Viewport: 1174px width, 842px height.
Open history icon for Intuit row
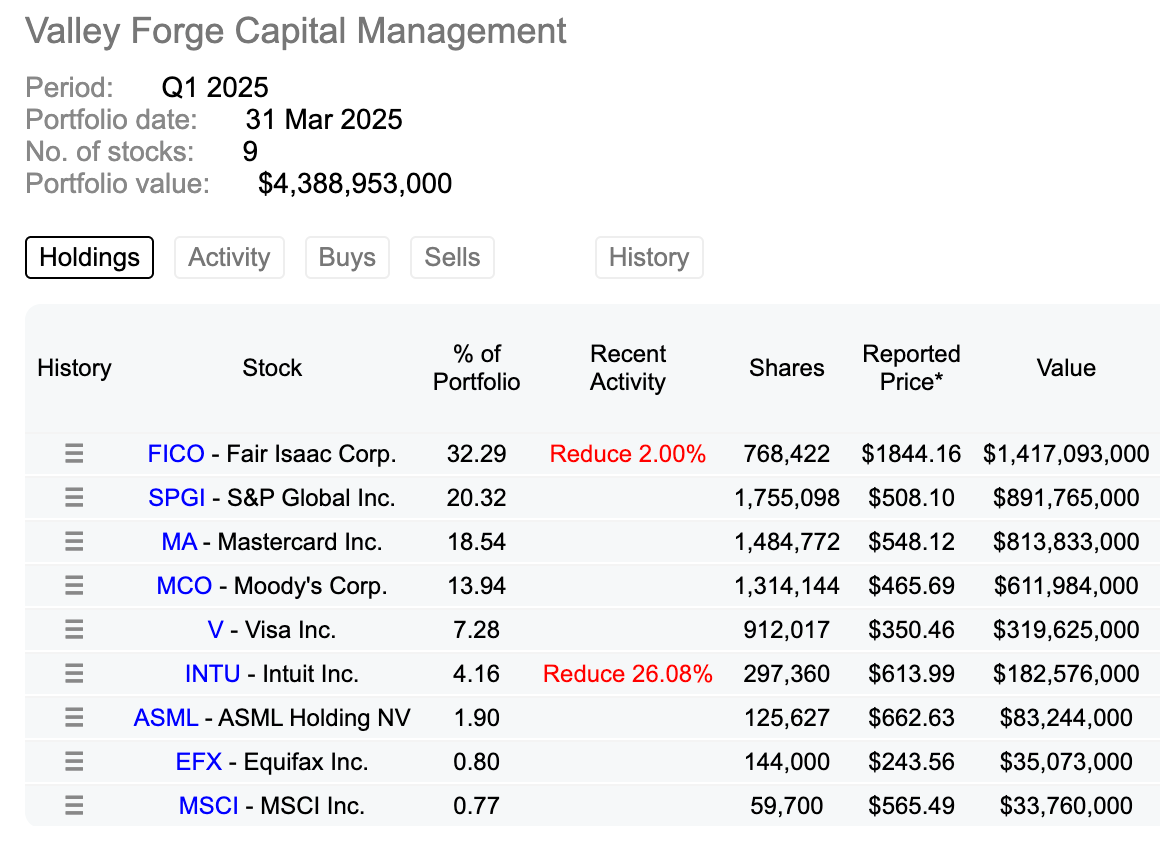73,674
